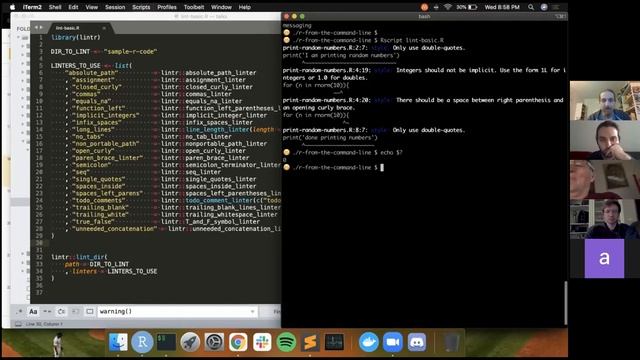Image resolution: width=640 pixels, height=360 pixels.
Task: Open the iTerm2 application menu
Action: pyautogui.click(x=32, y=7)
